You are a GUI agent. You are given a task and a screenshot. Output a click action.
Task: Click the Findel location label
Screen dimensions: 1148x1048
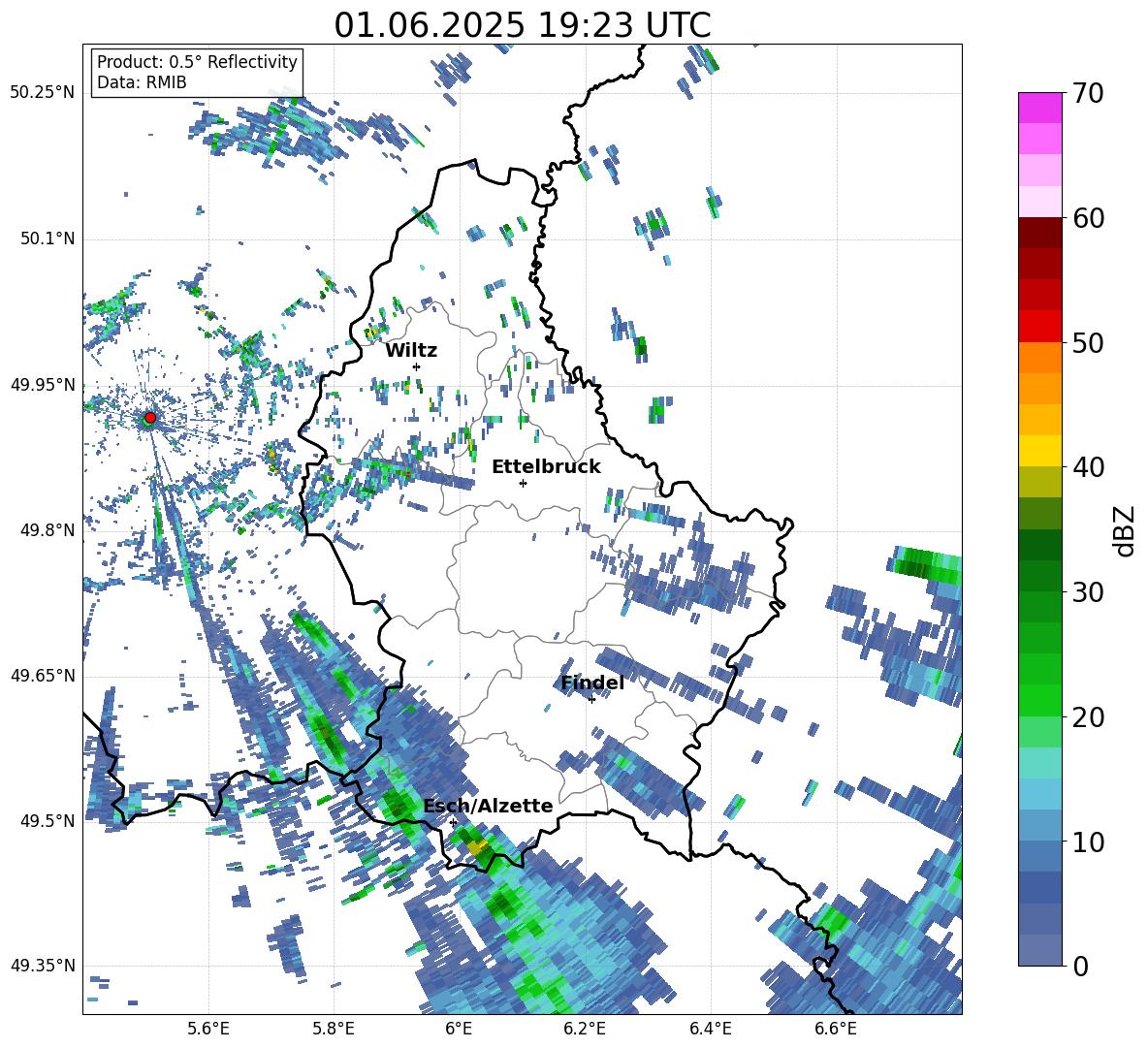[592, 683]
